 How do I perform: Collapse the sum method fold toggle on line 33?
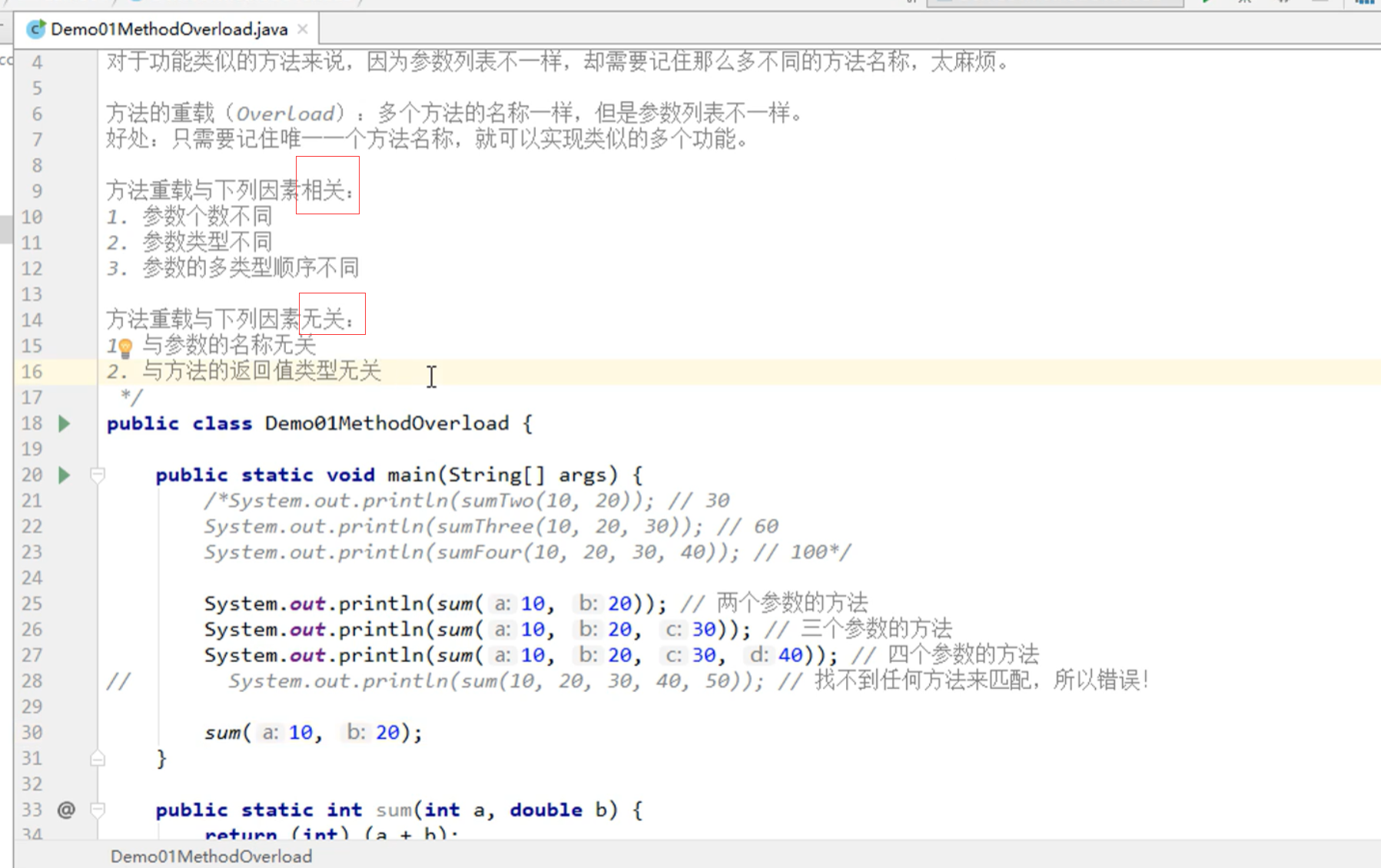pyautogui.click(x=98, y=810)
